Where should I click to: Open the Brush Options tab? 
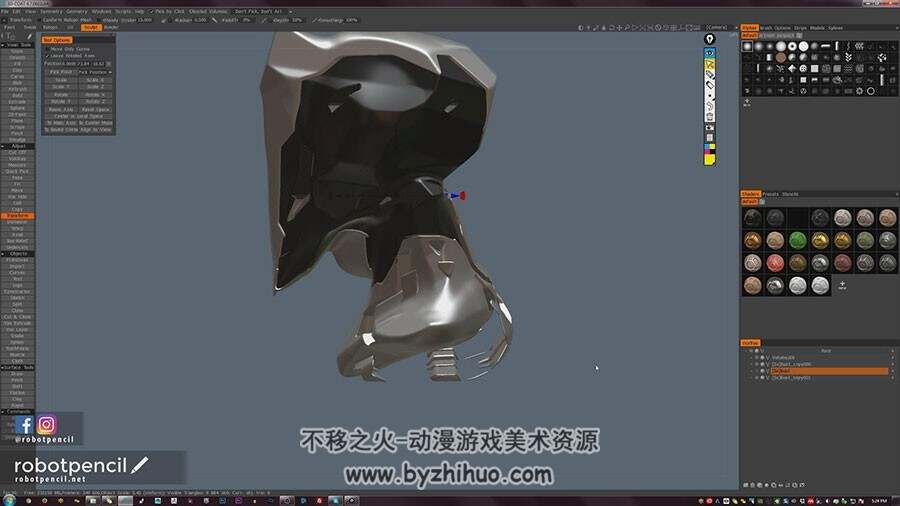775,28
